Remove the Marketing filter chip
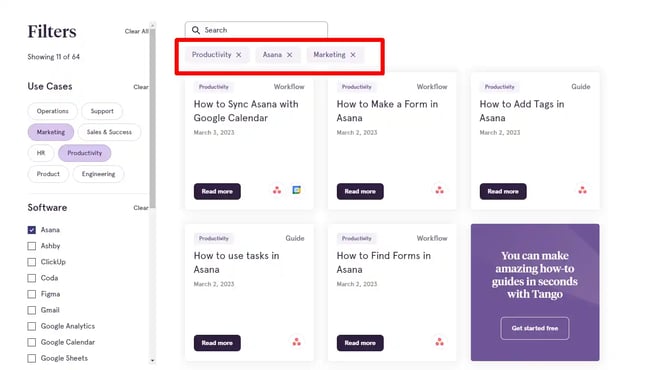This screenshot has height=370, width=650. (x=353, y=55)
